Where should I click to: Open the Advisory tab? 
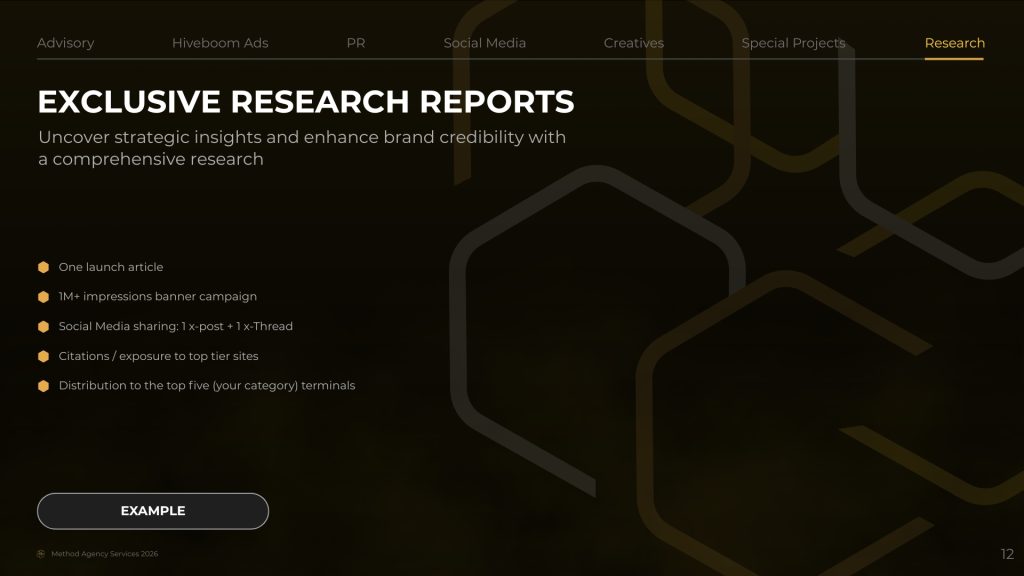pos(65,43)
